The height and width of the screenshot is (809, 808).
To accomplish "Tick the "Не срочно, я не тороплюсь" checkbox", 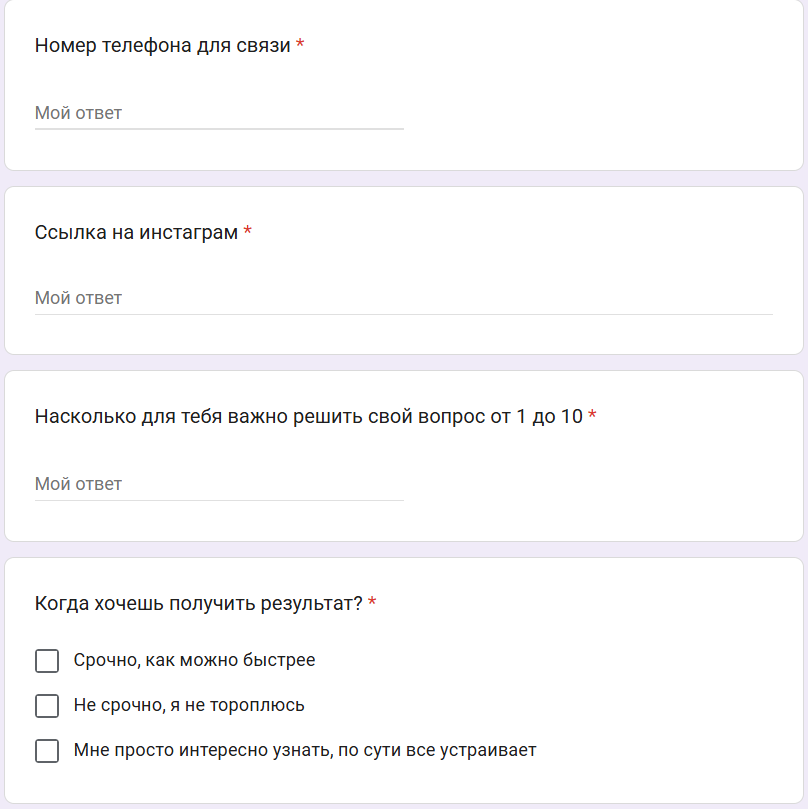I will point(47,706).
